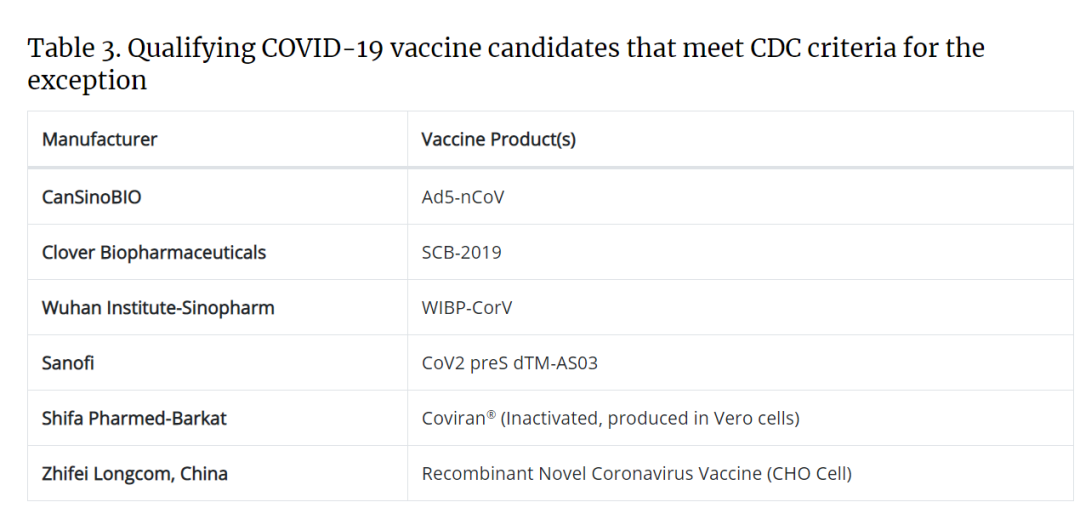Click the registered trademark symbol after Coviran

pyautogui.click(x=491, y=415)
